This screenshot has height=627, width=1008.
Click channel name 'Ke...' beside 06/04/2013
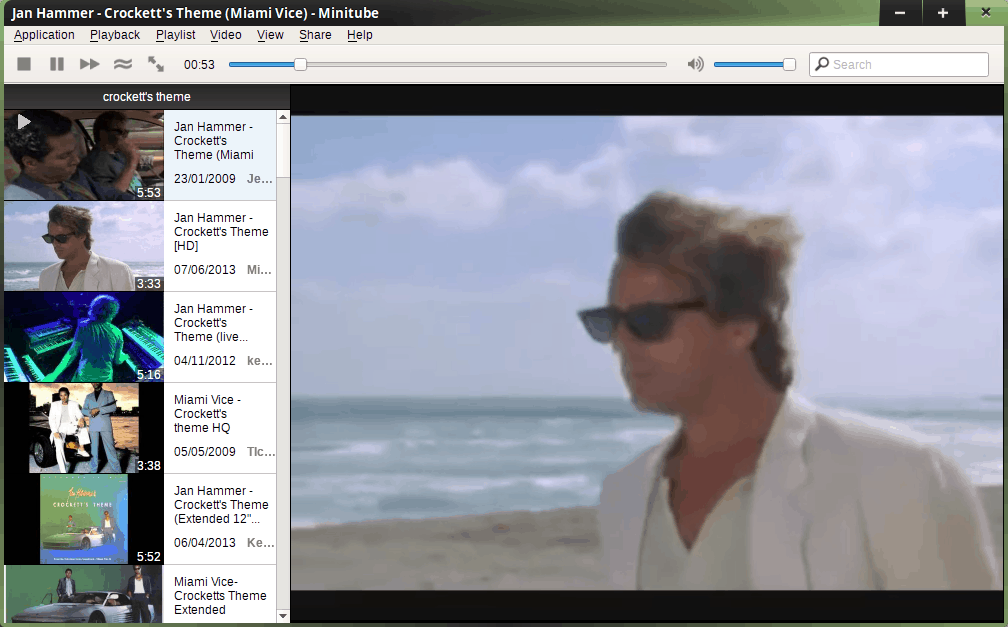(x=260, y=543)
